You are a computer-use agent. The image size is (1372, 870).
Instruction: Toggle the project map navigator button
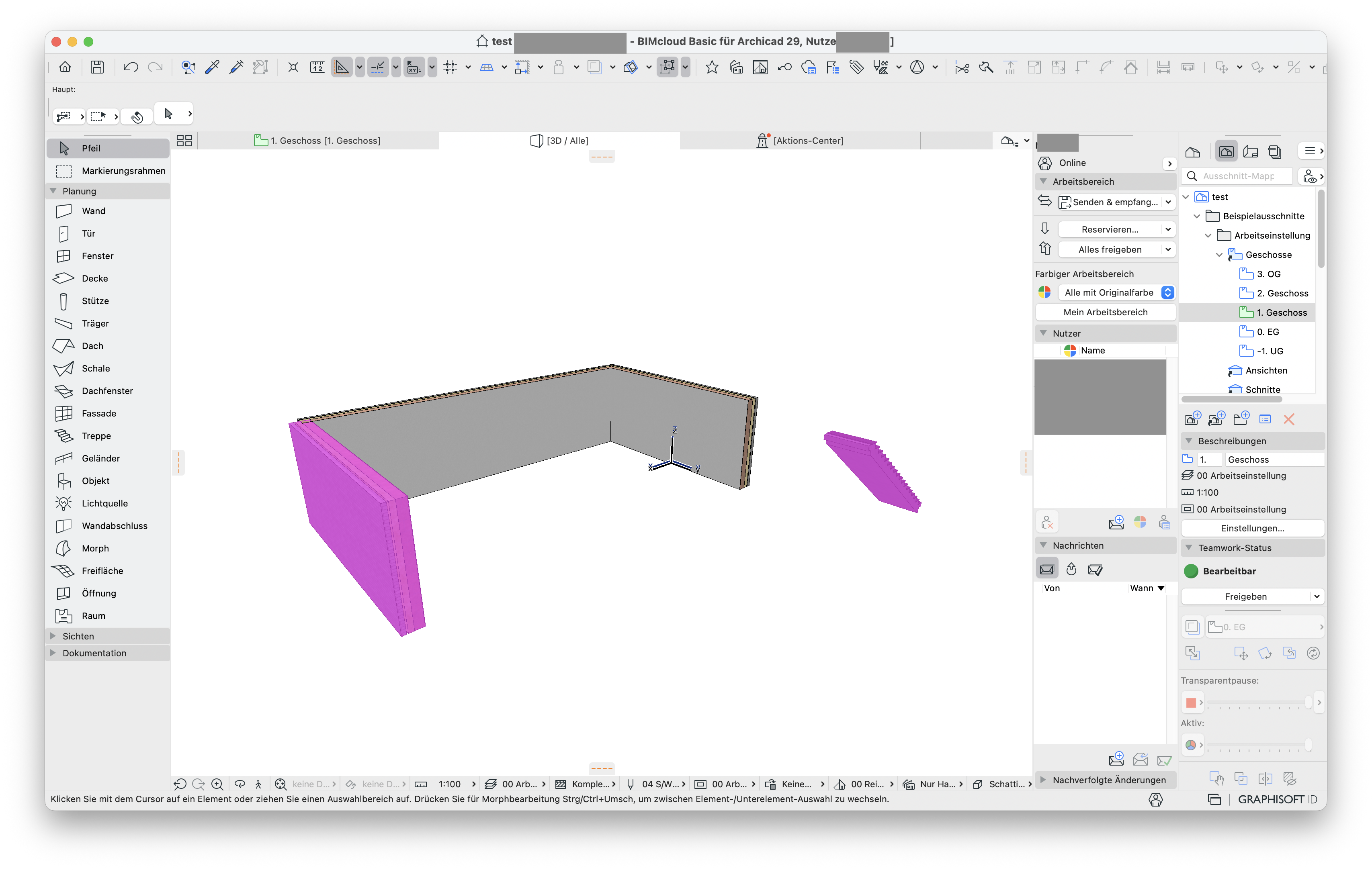pyautogui.click(x=1192, y=151)
